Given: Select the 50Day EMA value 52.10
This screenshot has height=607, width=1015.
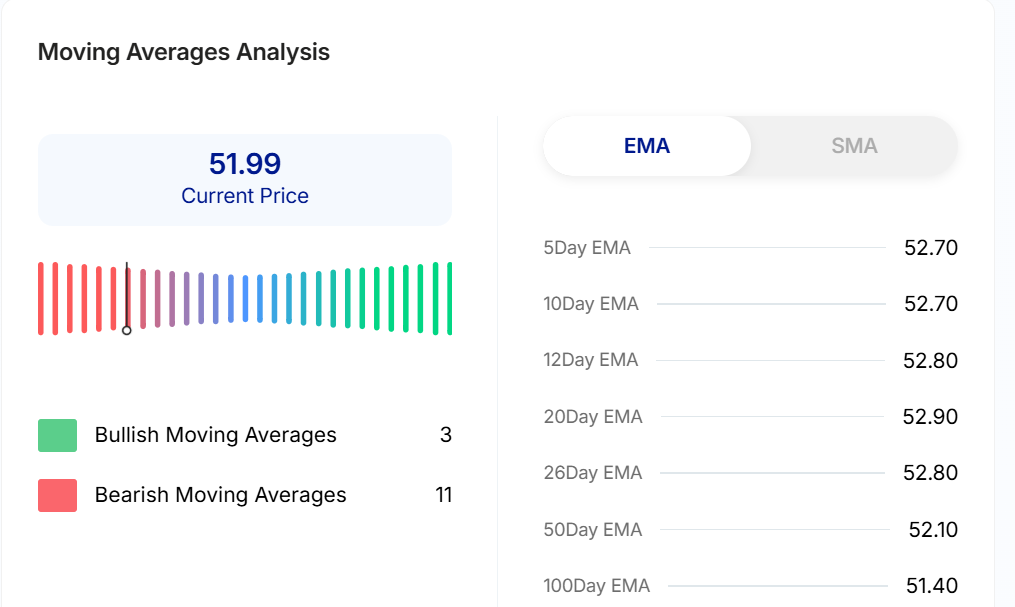Looking at the screenshot, I should click(932, 530).
